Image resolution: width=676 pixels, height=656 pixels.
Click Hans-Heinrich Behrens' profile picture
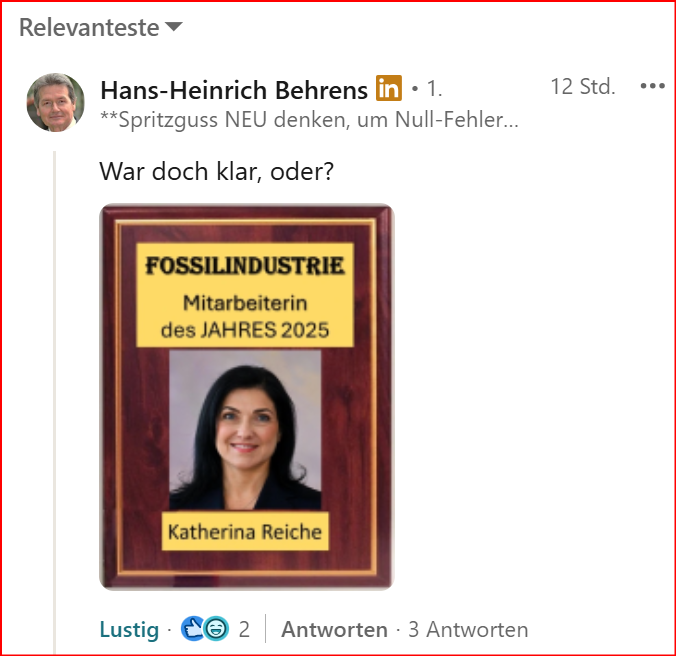click(56, 103)
